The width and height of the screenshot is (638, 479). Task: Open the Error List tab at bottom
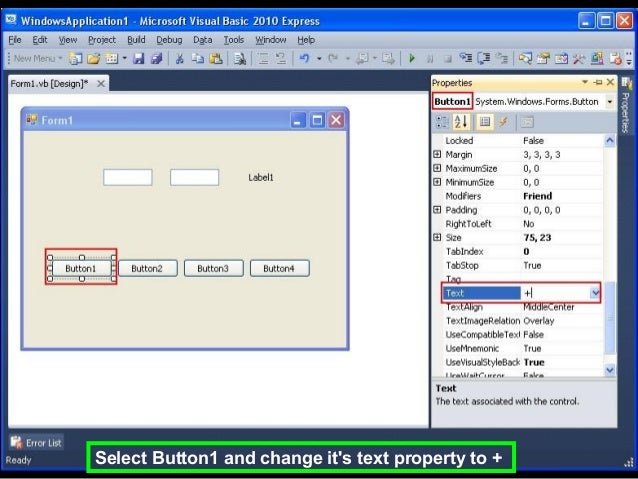point(36,443)
